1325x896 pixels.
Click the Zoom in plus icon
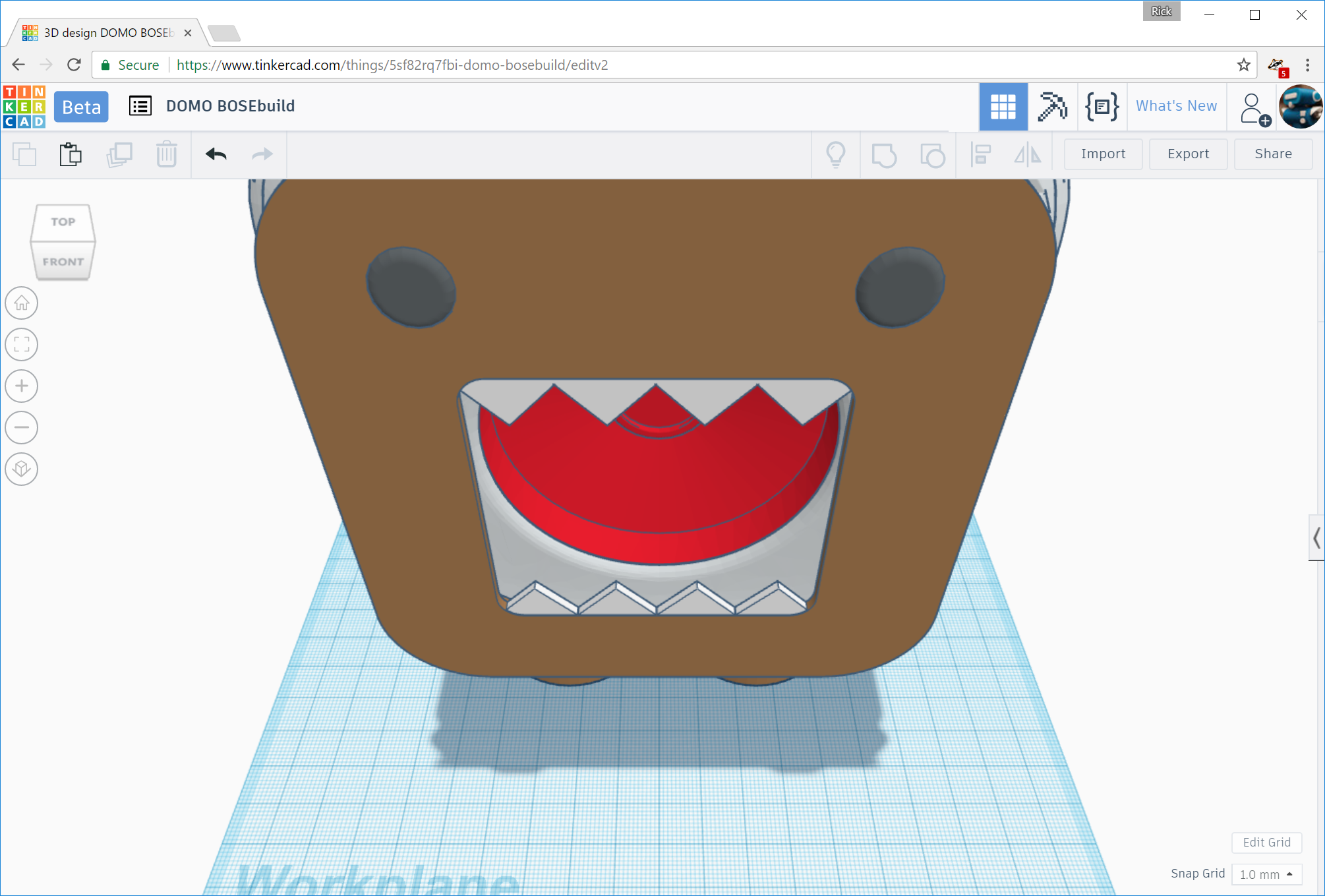pyautogui.click(x=22, y=386)
